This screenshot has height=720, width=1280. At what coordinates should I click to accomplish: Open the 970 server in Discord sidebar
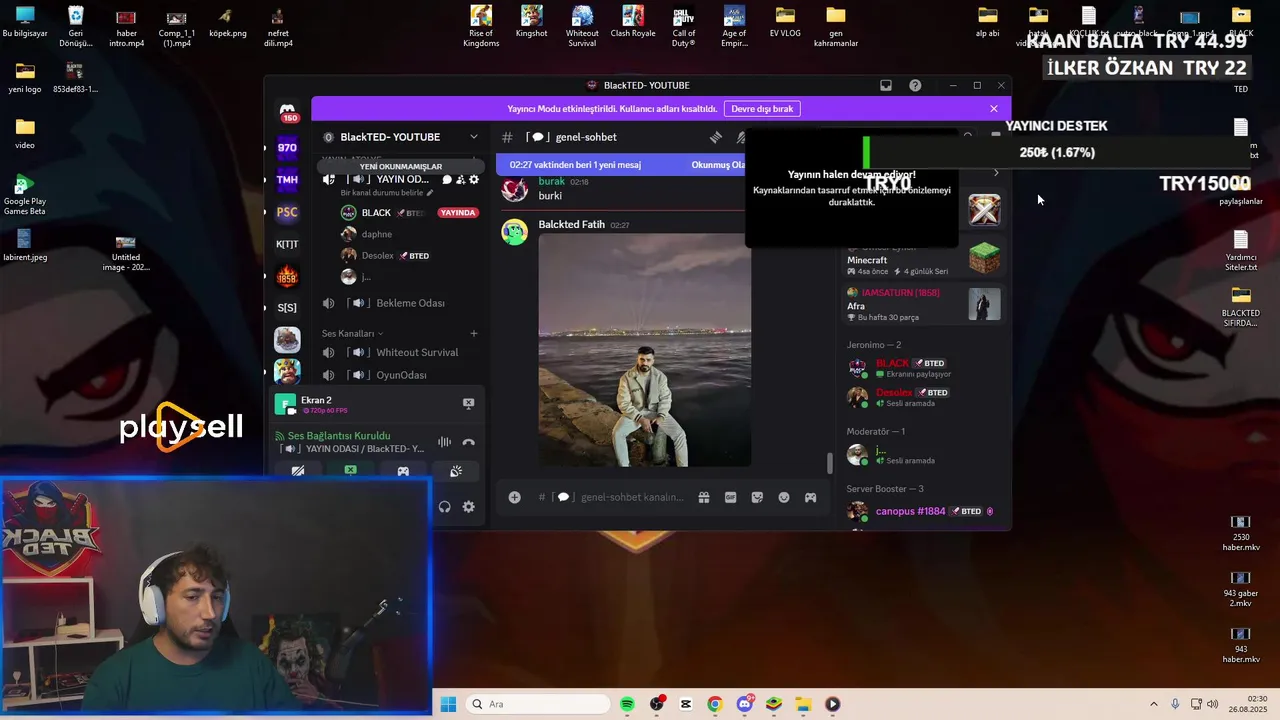[287, 147]
